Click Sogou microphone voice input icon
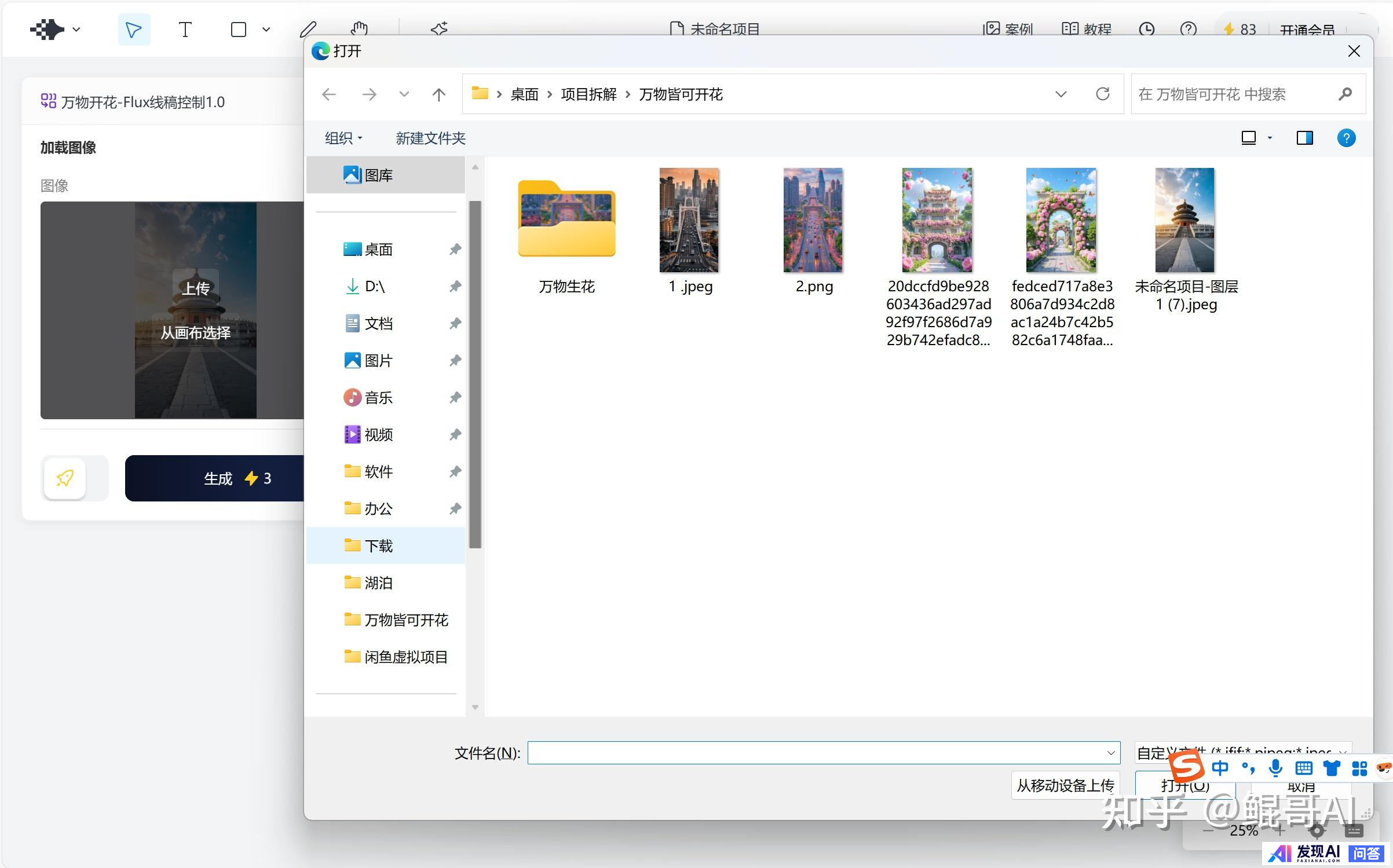This screenshot has width=1393, height=868. pos(1275,768)
